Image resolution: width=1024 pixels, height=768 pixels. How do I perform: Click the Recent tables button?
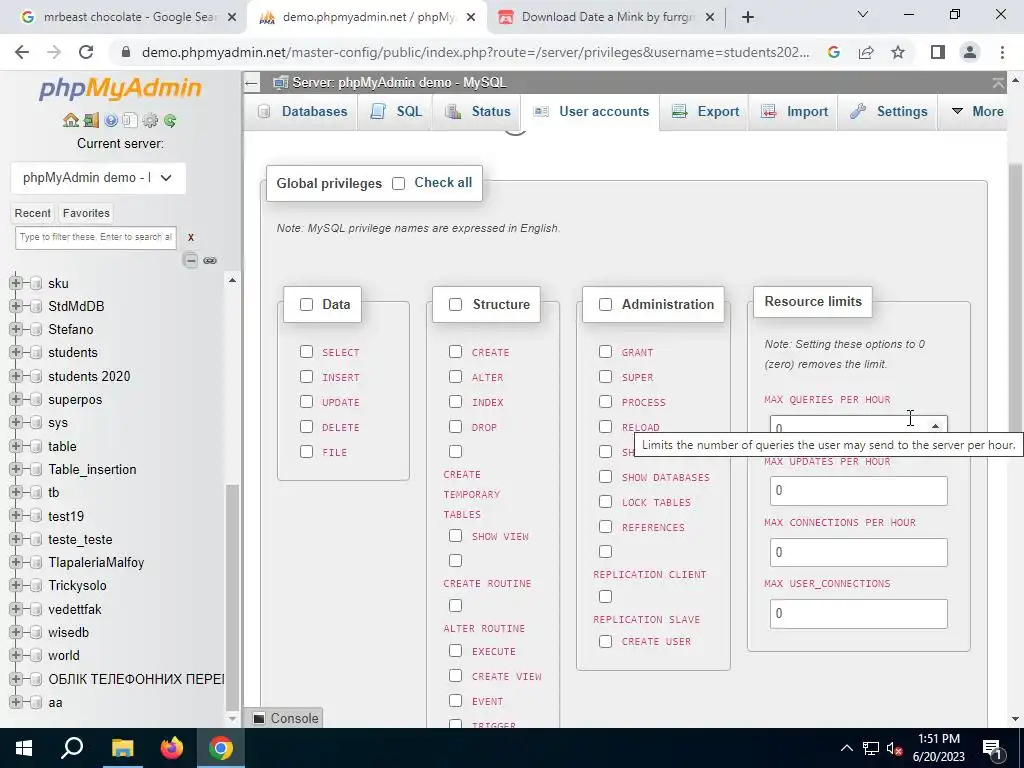point(33,213)
